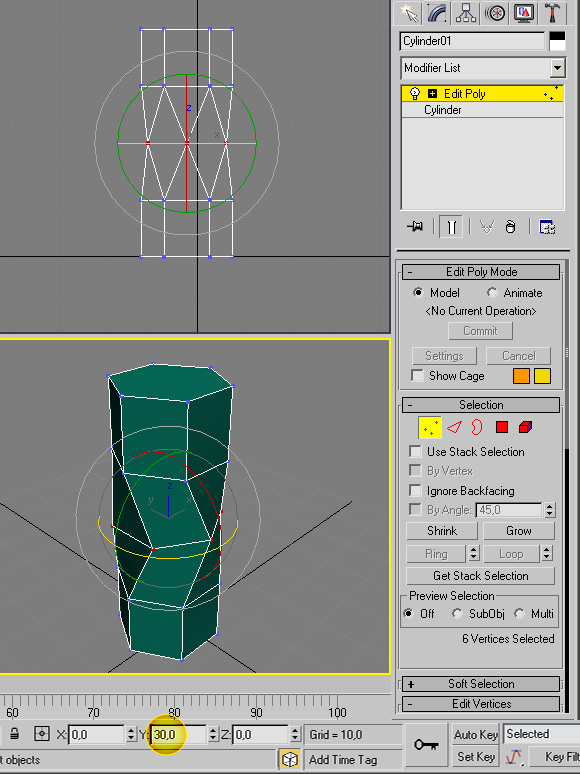The image size is (580, 774).
Task: Click the Shrink button
Action: click(442, 531)
